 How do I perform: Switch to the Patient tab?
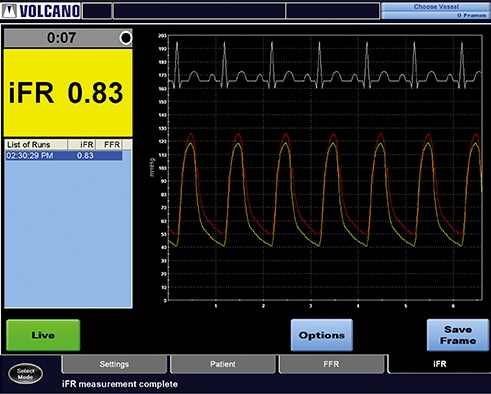223,364
